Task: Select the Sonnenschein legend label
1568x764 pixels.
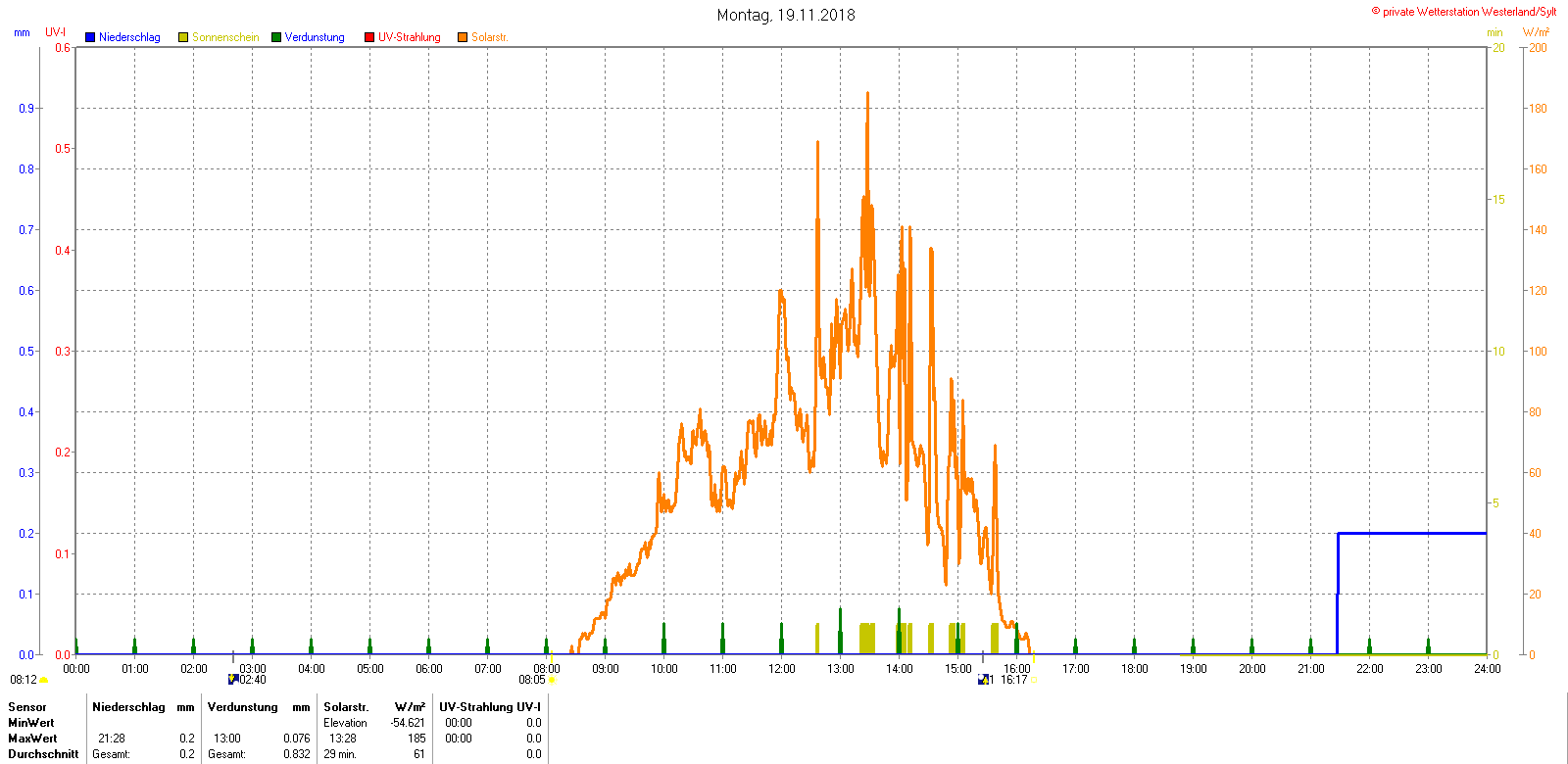Action: point(225,37)
